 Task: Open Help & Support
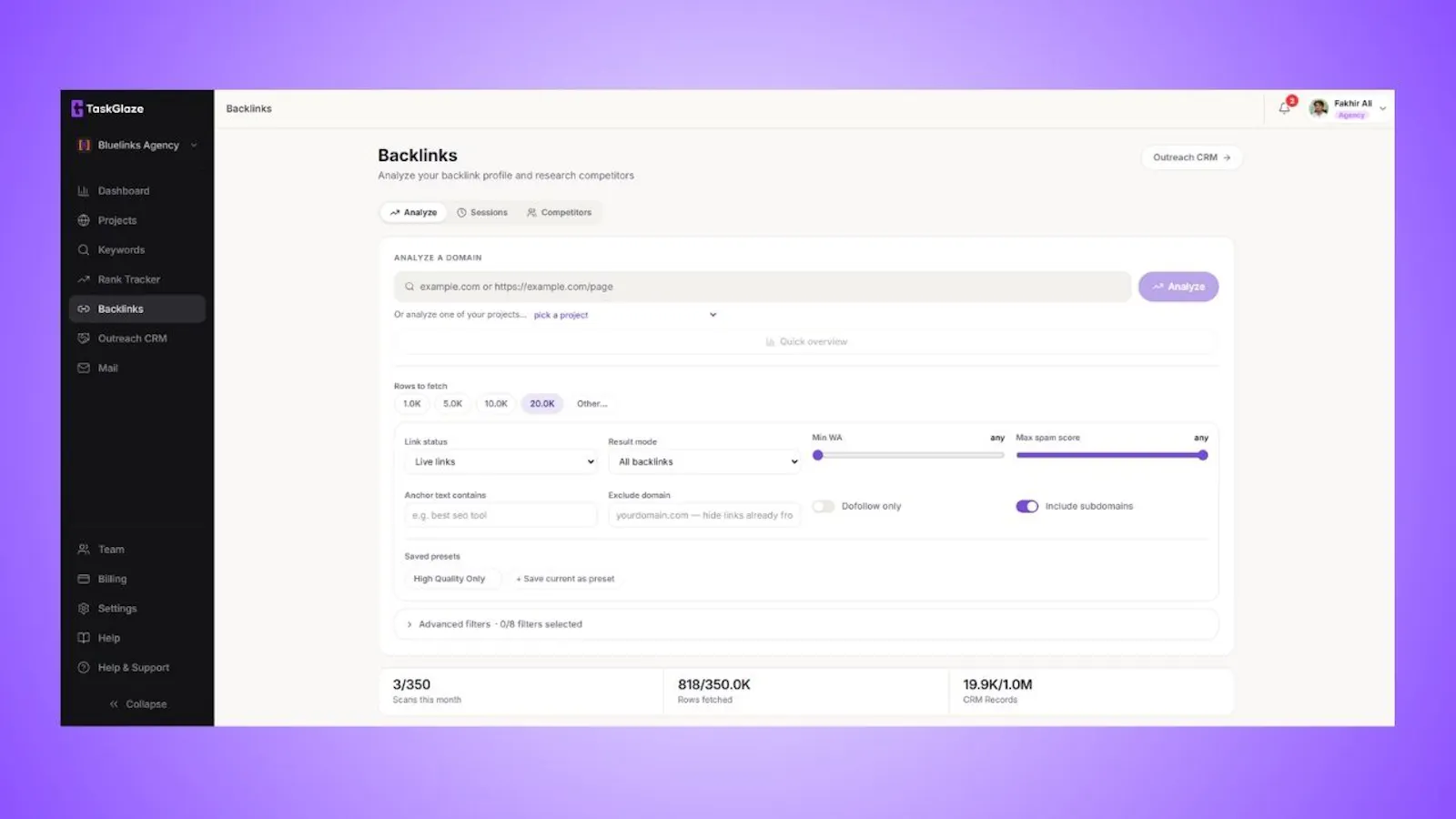(136, 668)
